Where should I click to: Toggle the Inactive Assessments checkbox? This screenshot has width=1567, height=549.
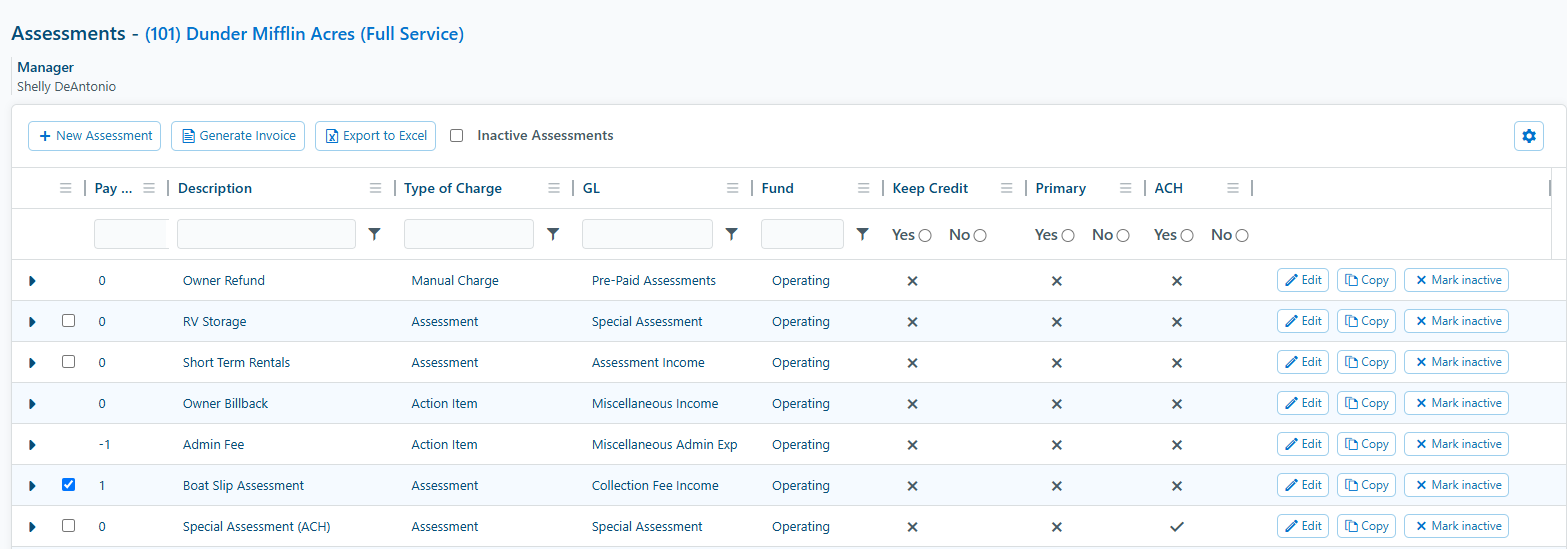[457, 136]
